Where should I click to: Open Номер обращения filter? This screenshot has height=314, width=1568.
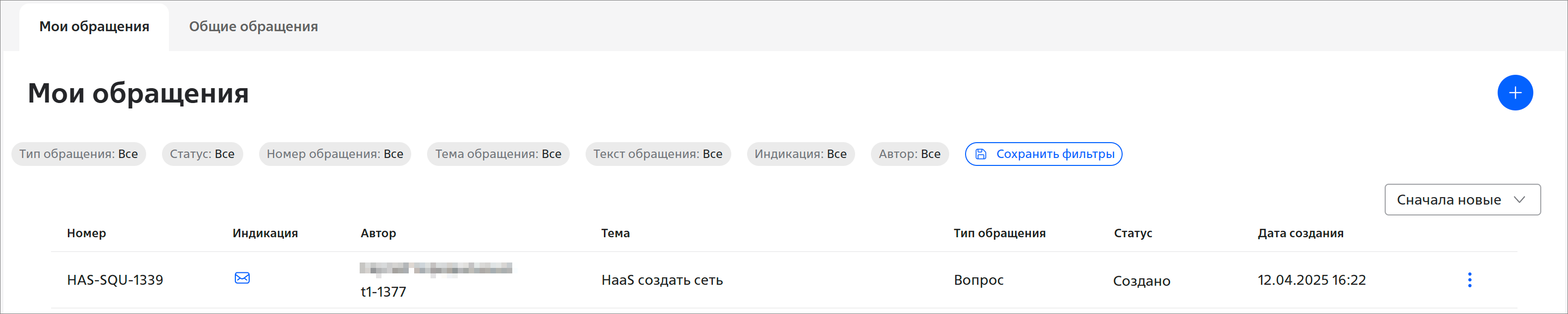(x=335, y=154)
